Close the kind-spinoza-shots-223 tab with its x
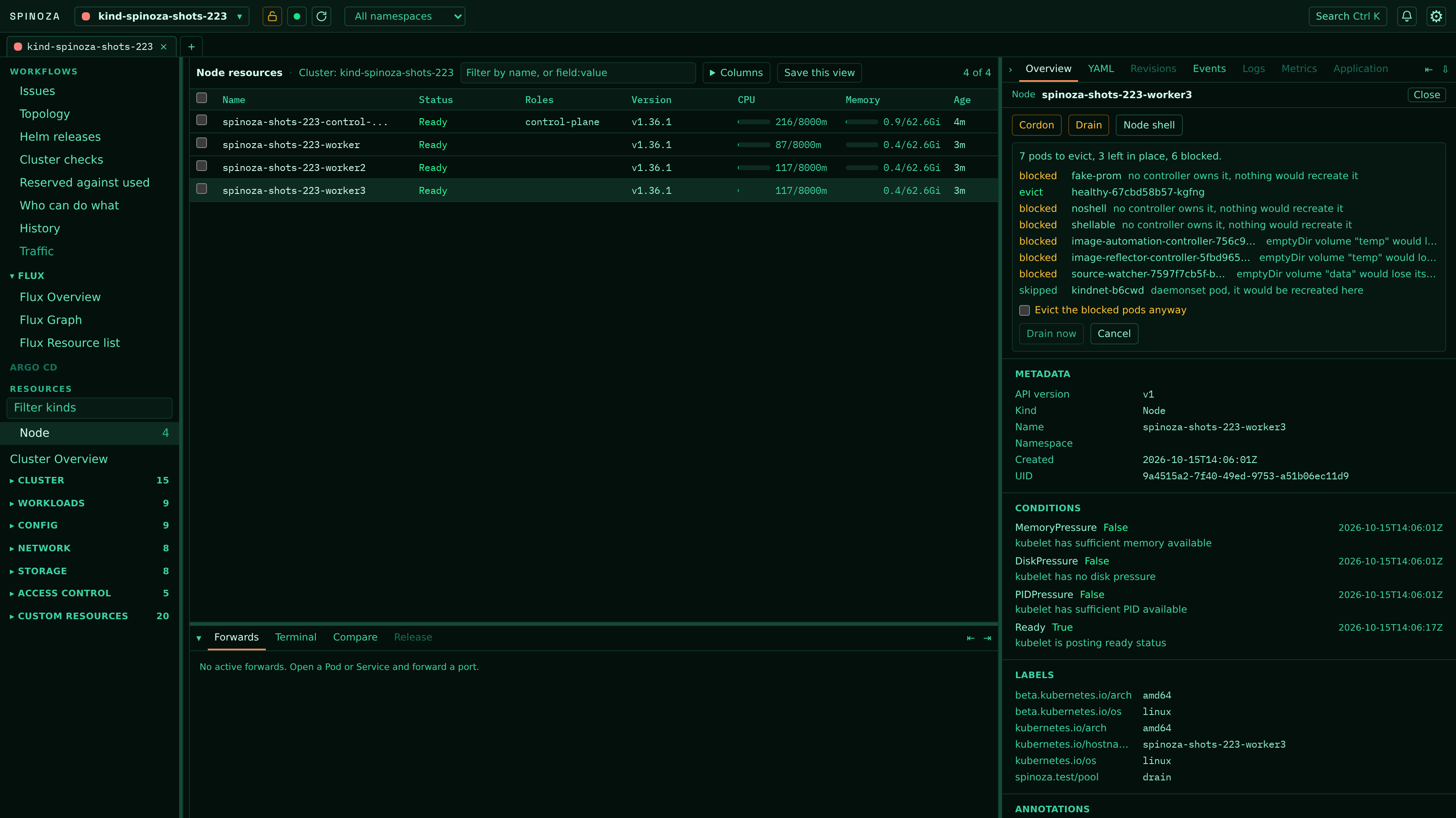Screen dimensions: 1456x818 [164, 46]
